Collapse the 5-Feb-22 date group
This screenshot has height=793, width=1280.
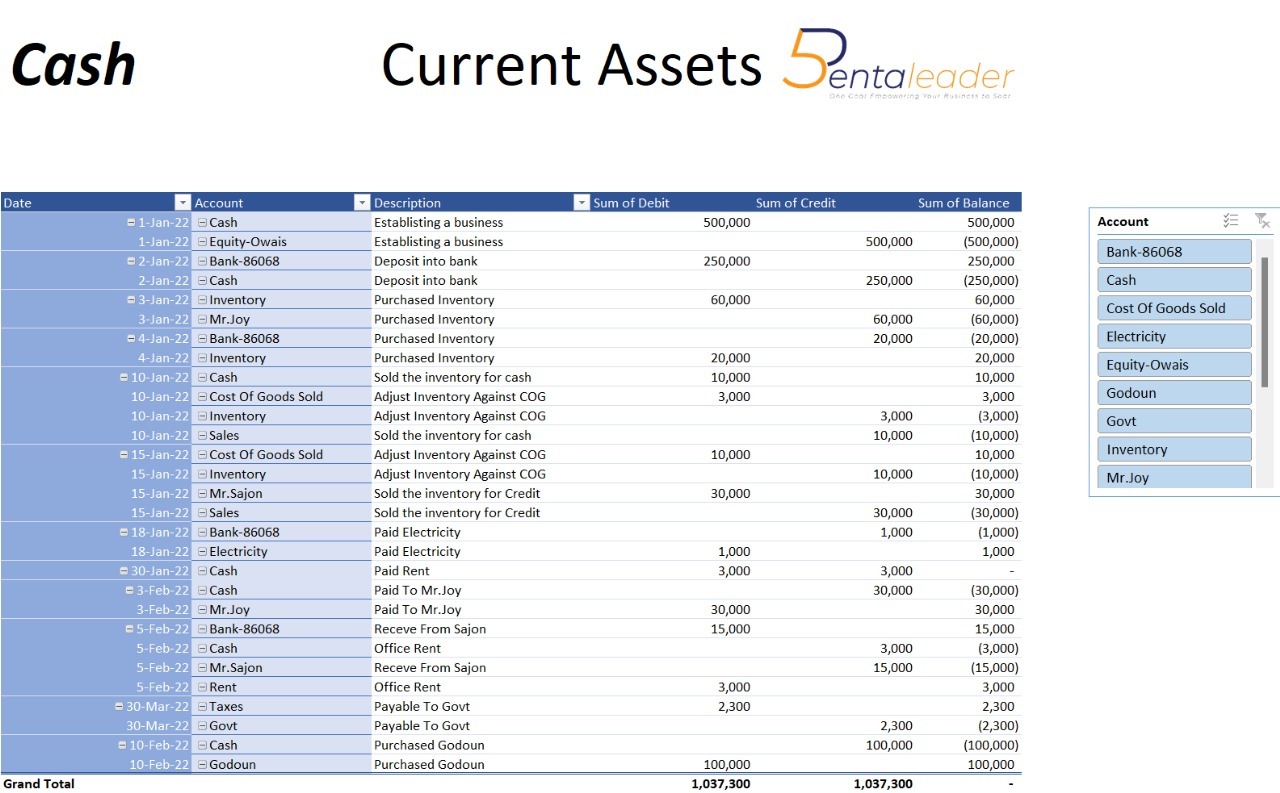click(x=130, y=630)
